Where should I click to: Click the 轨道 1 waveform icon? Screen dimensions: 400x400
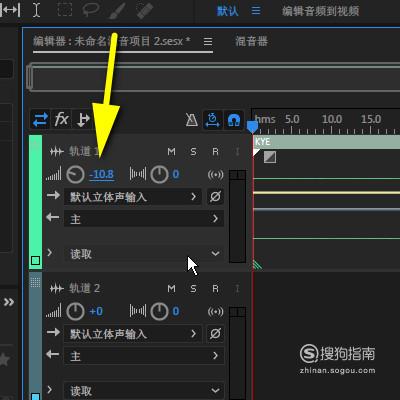point(57,152)
